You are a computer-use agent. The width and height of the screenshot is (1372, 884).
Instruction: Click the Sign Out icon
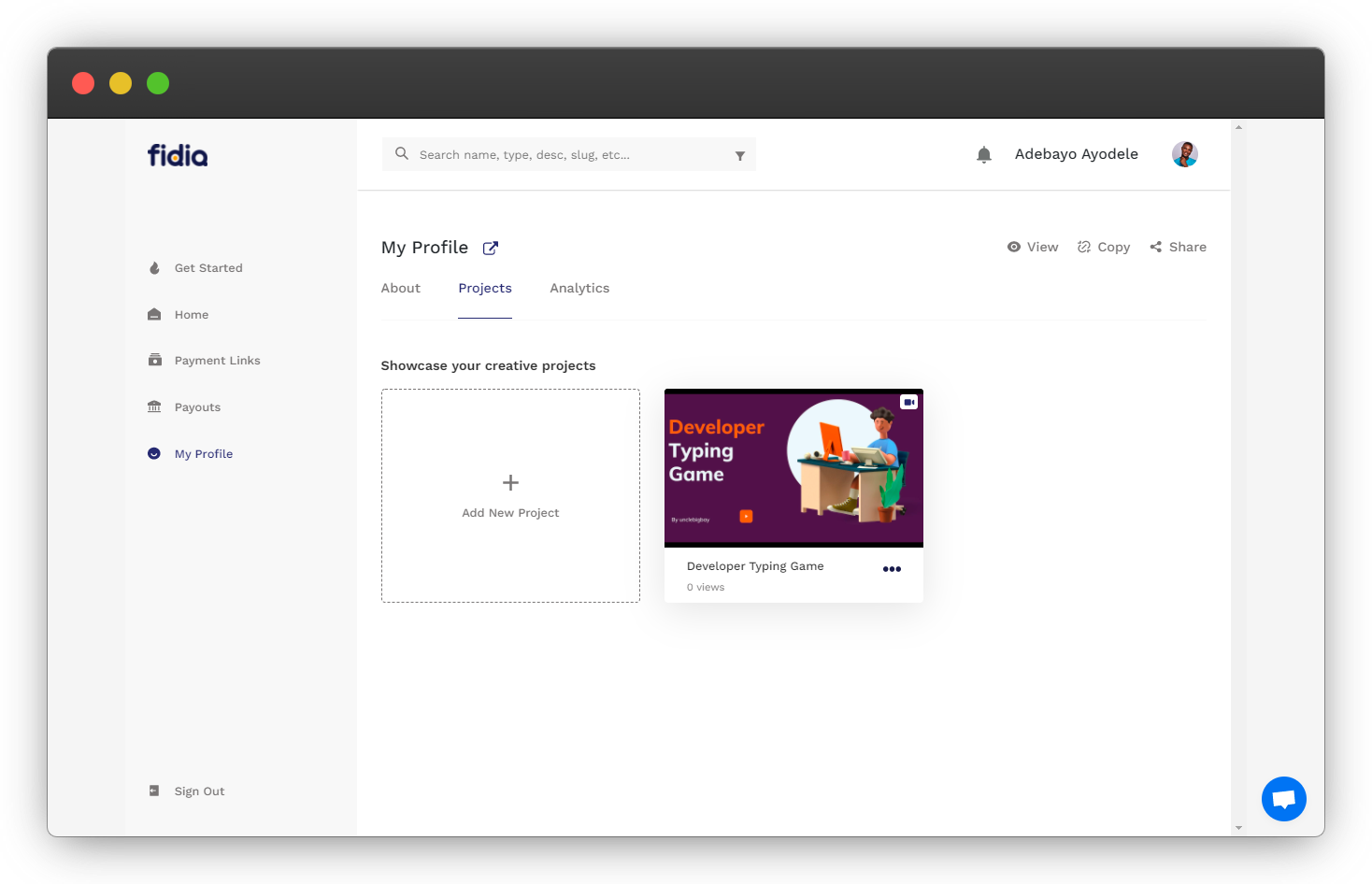154,791
